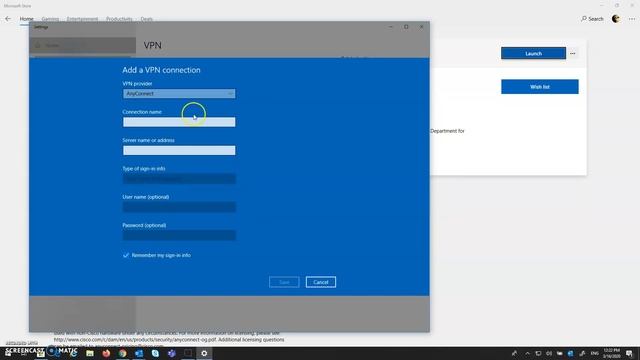Viewport: 640px width, 360px height.
Task: Click the taskbar clock and date
Action: [x=611, y=353]
